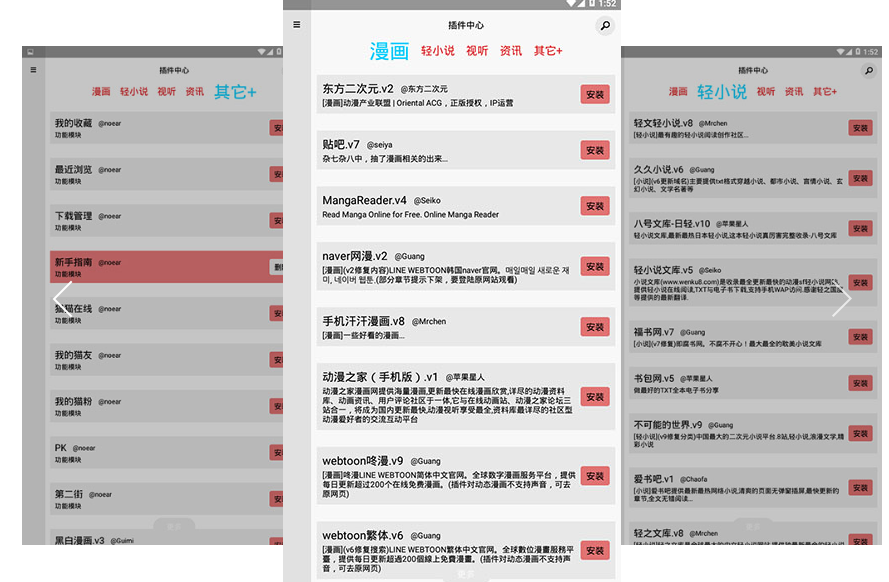This screenshot has width=889, height=582.
Task: Tap the 贴吧.v7 plugin title
Action: coord(341,145)
